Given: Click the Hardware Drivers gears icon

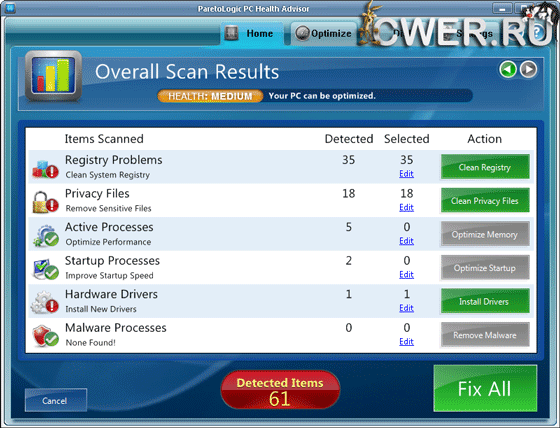Looking at the screenshot, I should pos(45,302).
